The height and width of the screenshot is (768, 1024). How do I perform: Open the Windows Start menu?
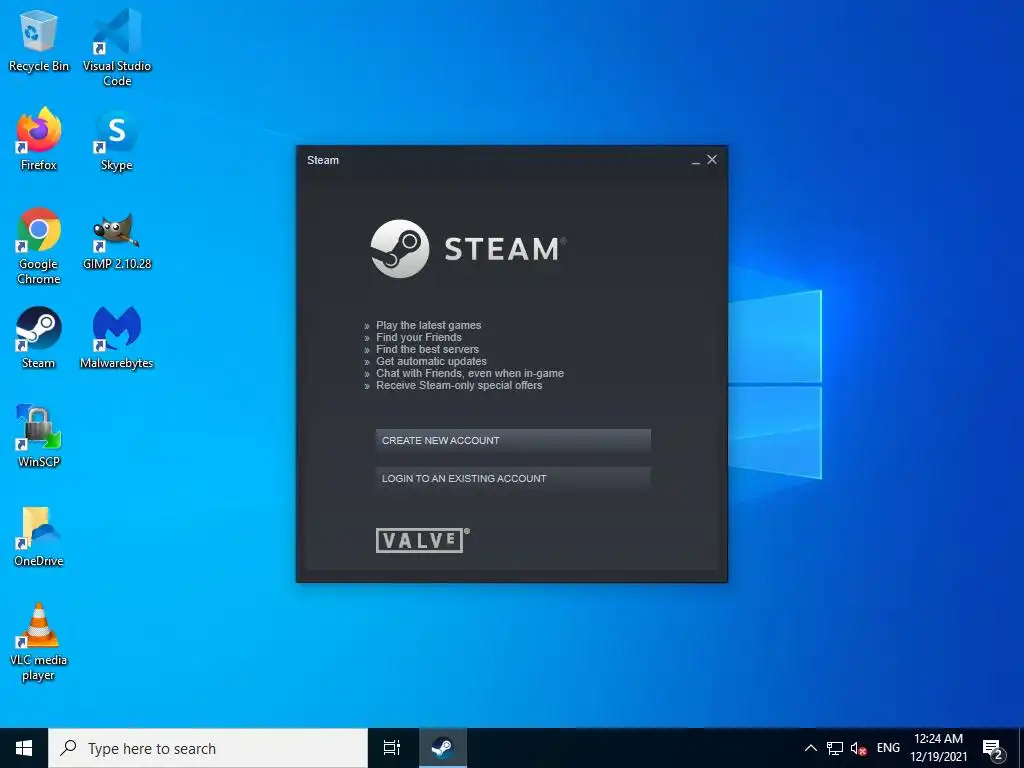(24, 748)
